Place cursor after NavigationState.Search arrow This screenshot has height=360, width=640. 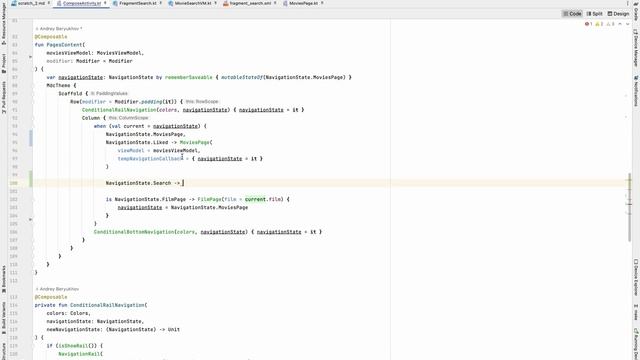tap(182, 183)
